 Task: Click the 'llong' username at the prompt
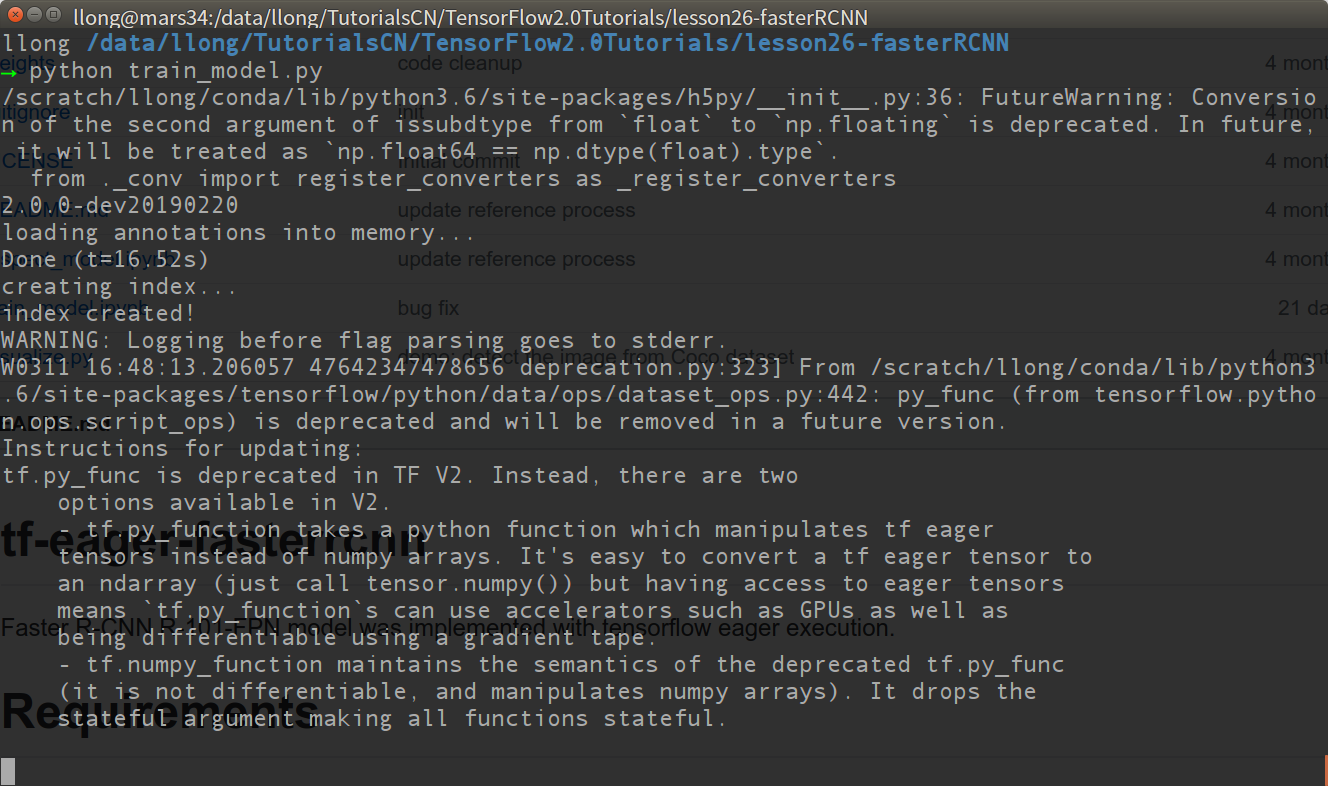coord(36,43)
